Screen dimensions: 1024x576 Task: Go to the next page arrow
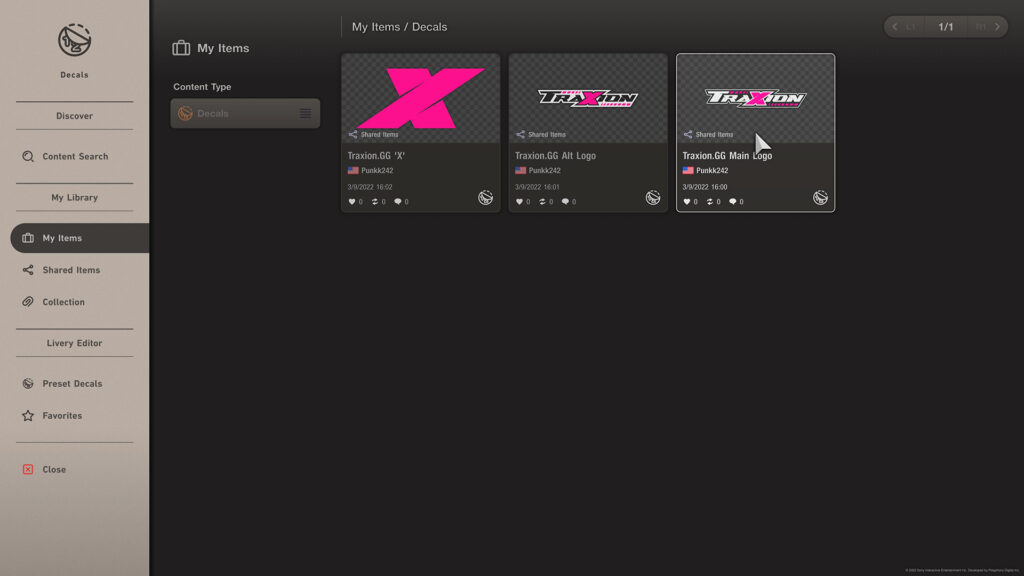(997, 27)
